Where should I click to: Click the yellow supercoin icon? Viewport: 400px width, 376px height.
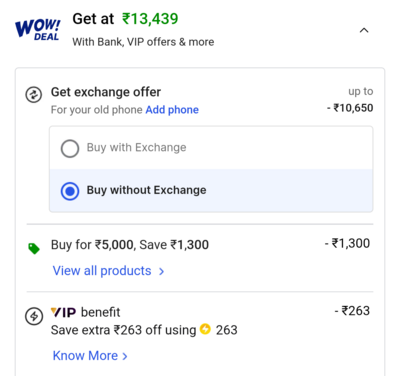pyautogui.click(x=205, y=329)
